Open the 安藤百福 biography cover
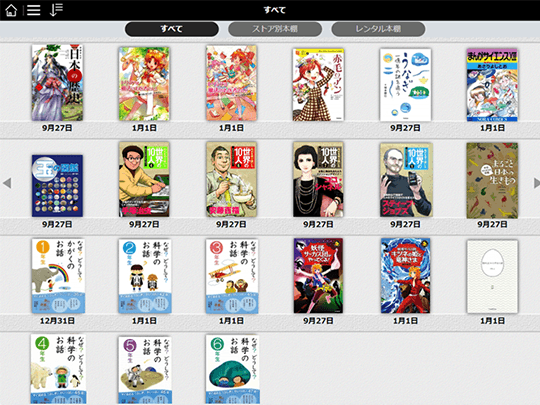 pyautogui.click(x=231, y=179)
